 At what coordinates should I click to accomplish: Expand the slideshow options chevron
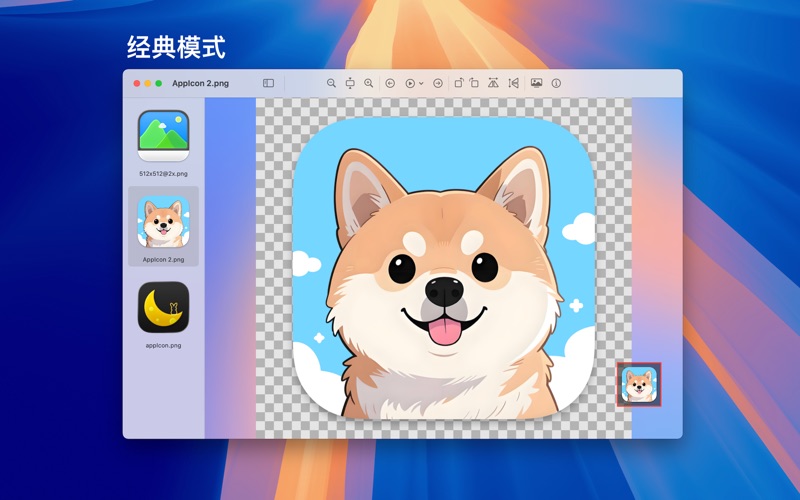421,84
